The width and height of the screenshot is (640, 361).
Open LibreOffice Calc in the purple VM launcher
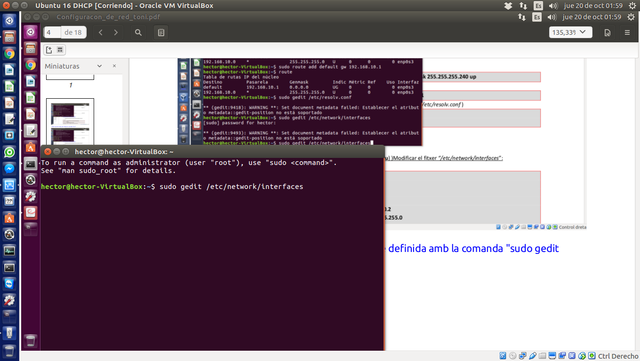[31, 98]
